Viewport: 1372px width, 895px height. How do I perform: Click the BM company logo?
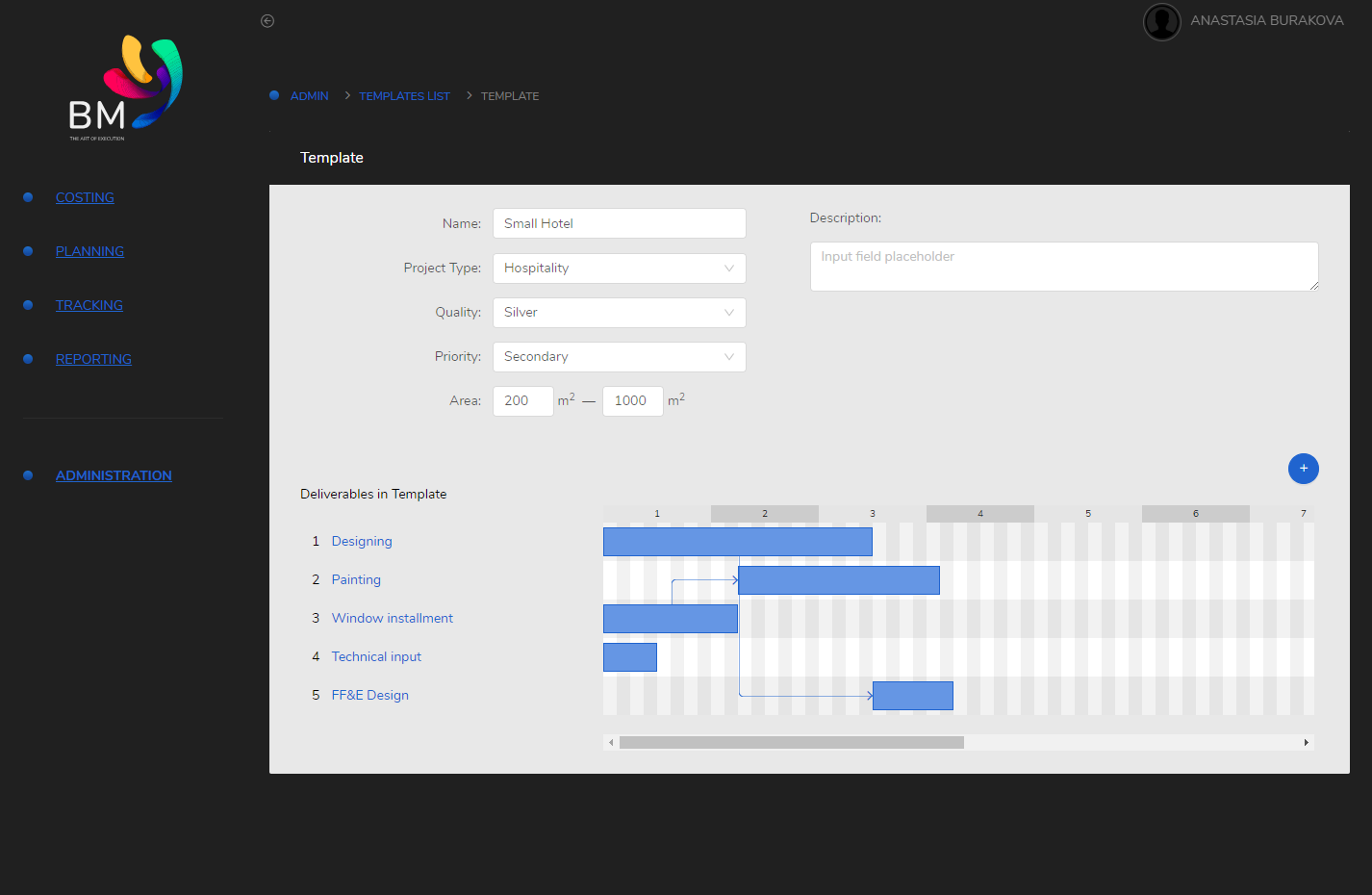[122, 87]
